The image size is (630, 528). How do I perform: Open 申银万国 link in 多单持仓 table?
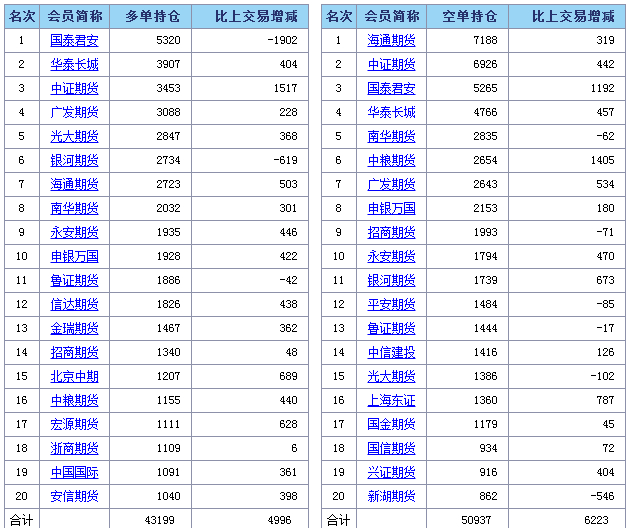pyautogui.click(x=74, y=256)
